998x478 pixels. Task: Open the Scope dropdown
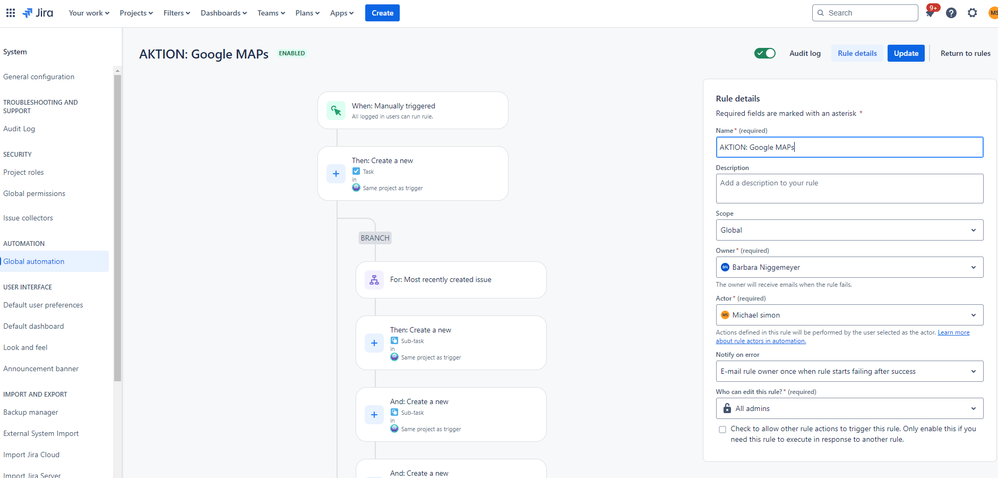(x=849, y=230)
